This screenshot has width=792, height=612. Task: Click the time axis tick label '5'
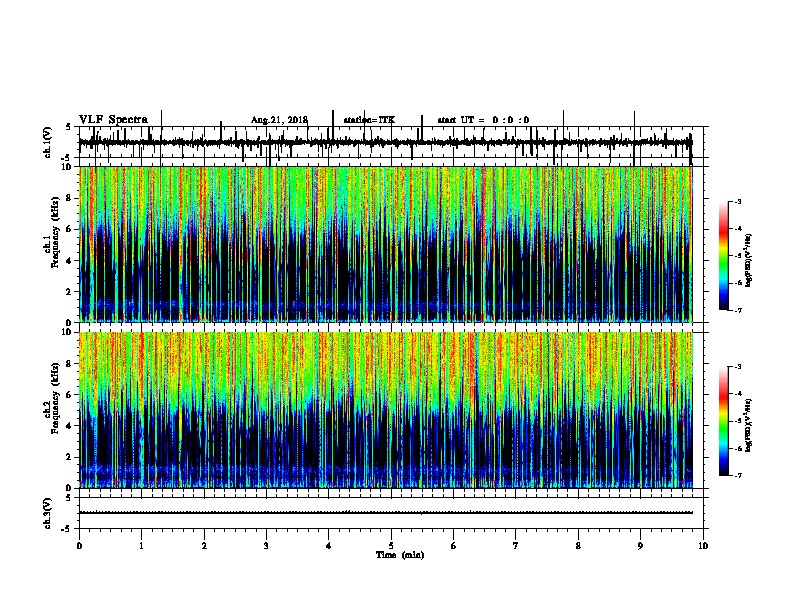pyautogui.click(x=391, y=546)
